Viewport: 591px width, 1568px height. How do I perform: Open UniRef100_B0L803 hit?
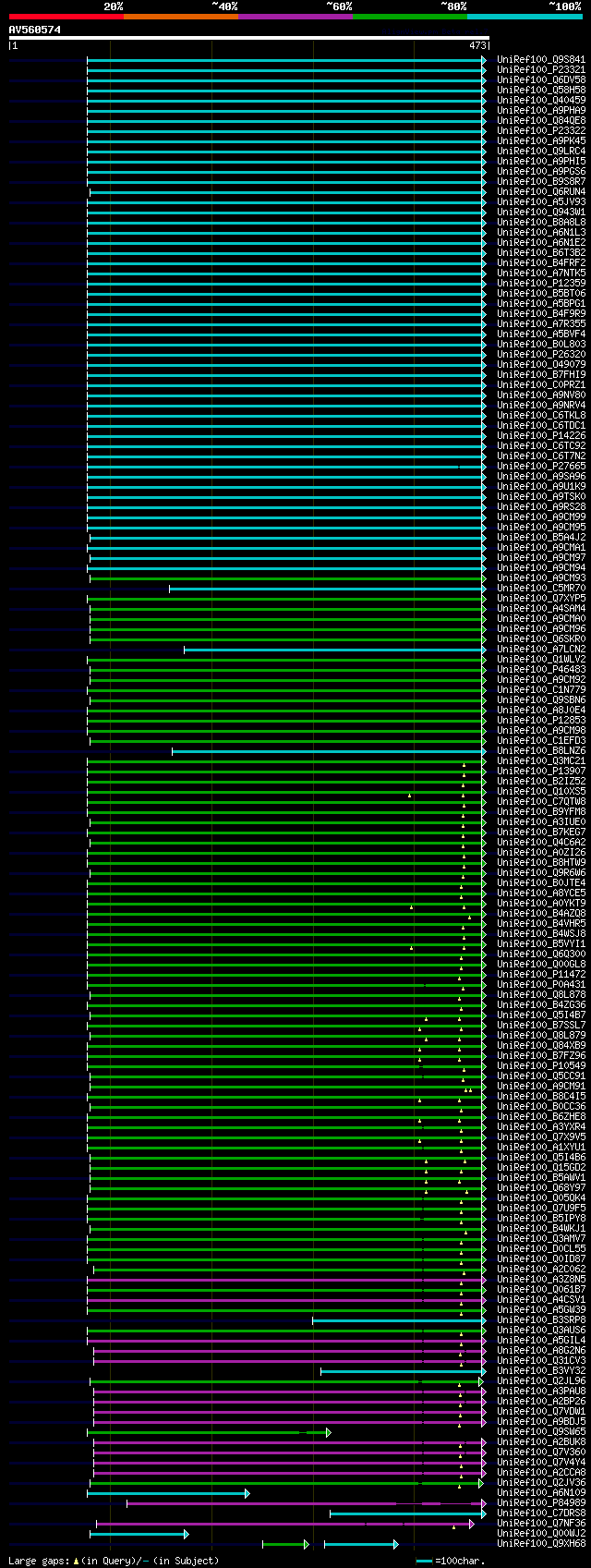tap(541, 344)
